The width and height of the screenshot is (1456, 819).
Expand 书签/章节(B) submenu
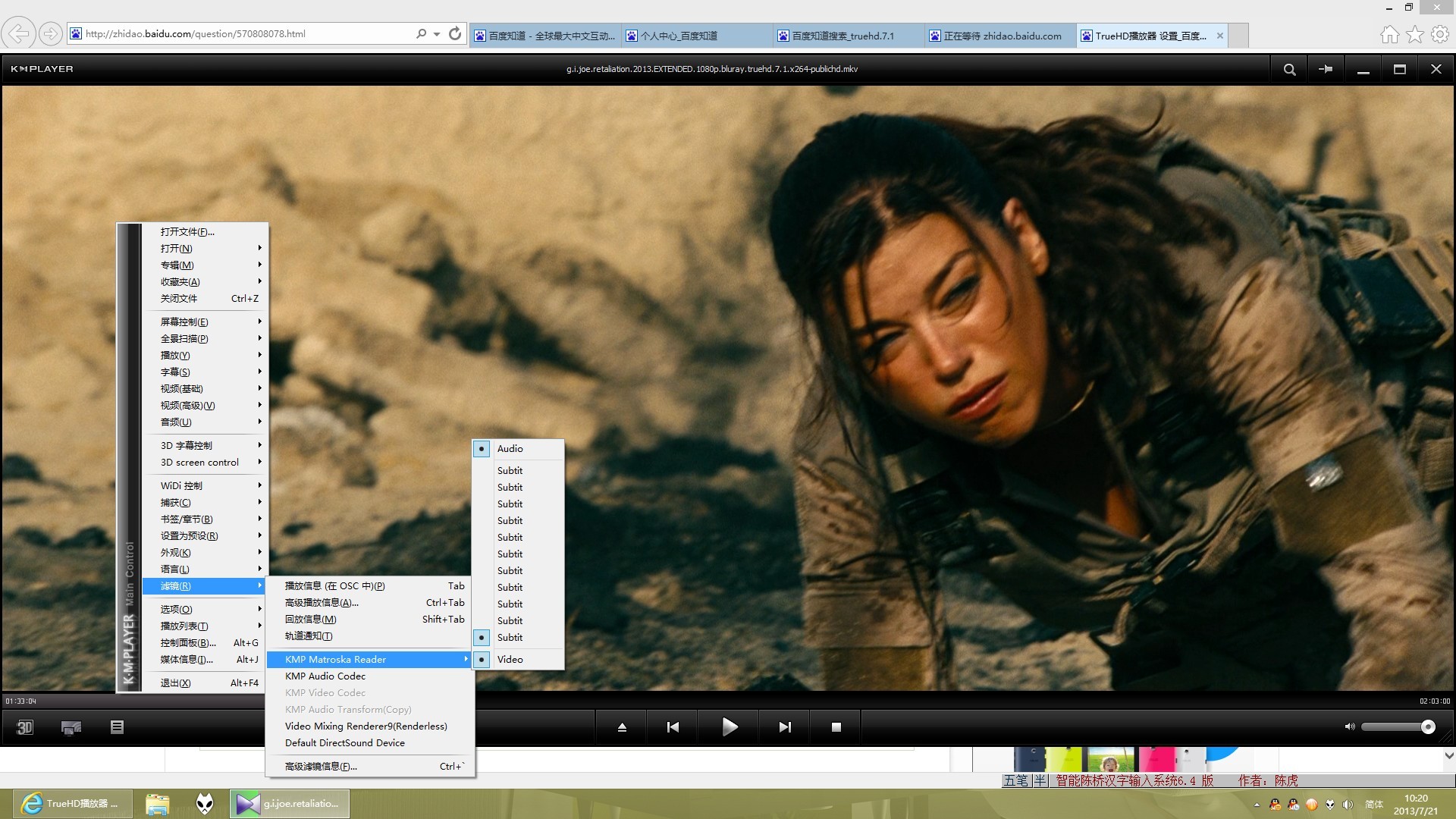pyautogui.click(x=205, y=519)
